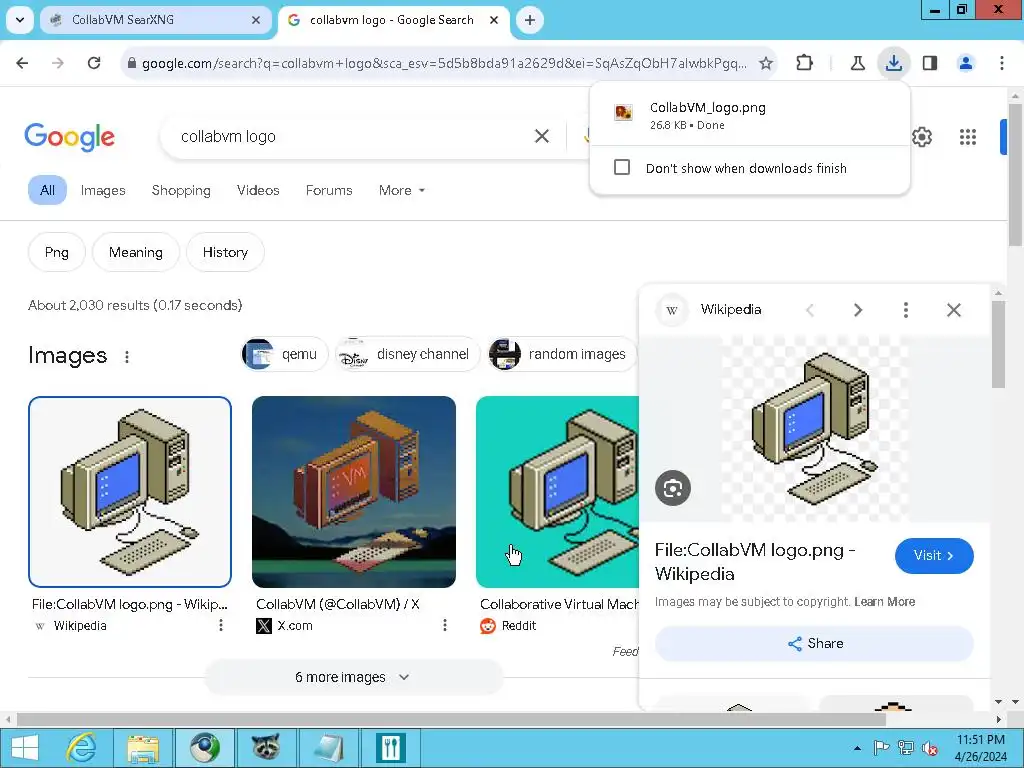Close the collabvm logo Google Search tab

[494, 20]
